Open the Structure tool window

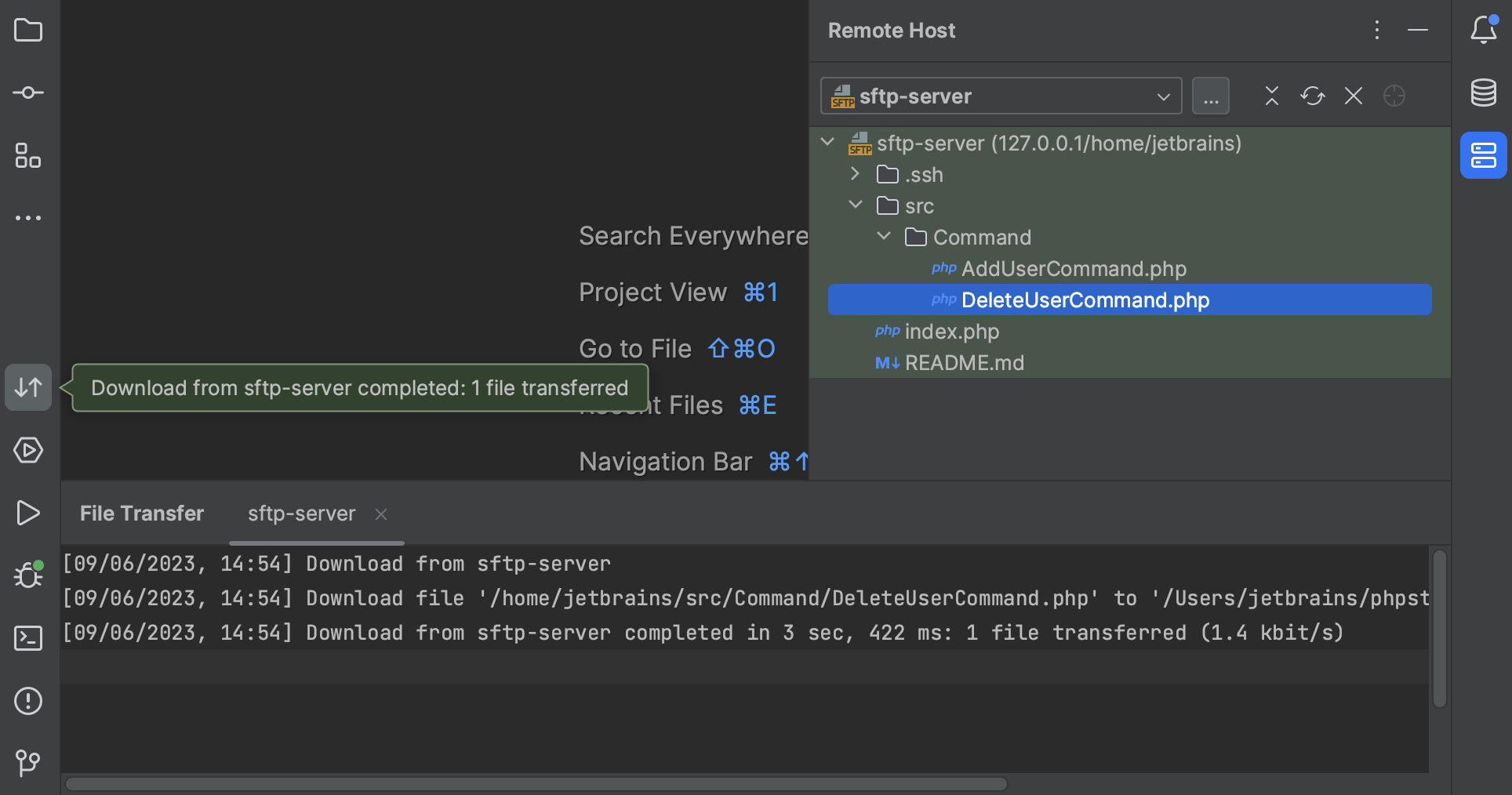click(28, 155)
